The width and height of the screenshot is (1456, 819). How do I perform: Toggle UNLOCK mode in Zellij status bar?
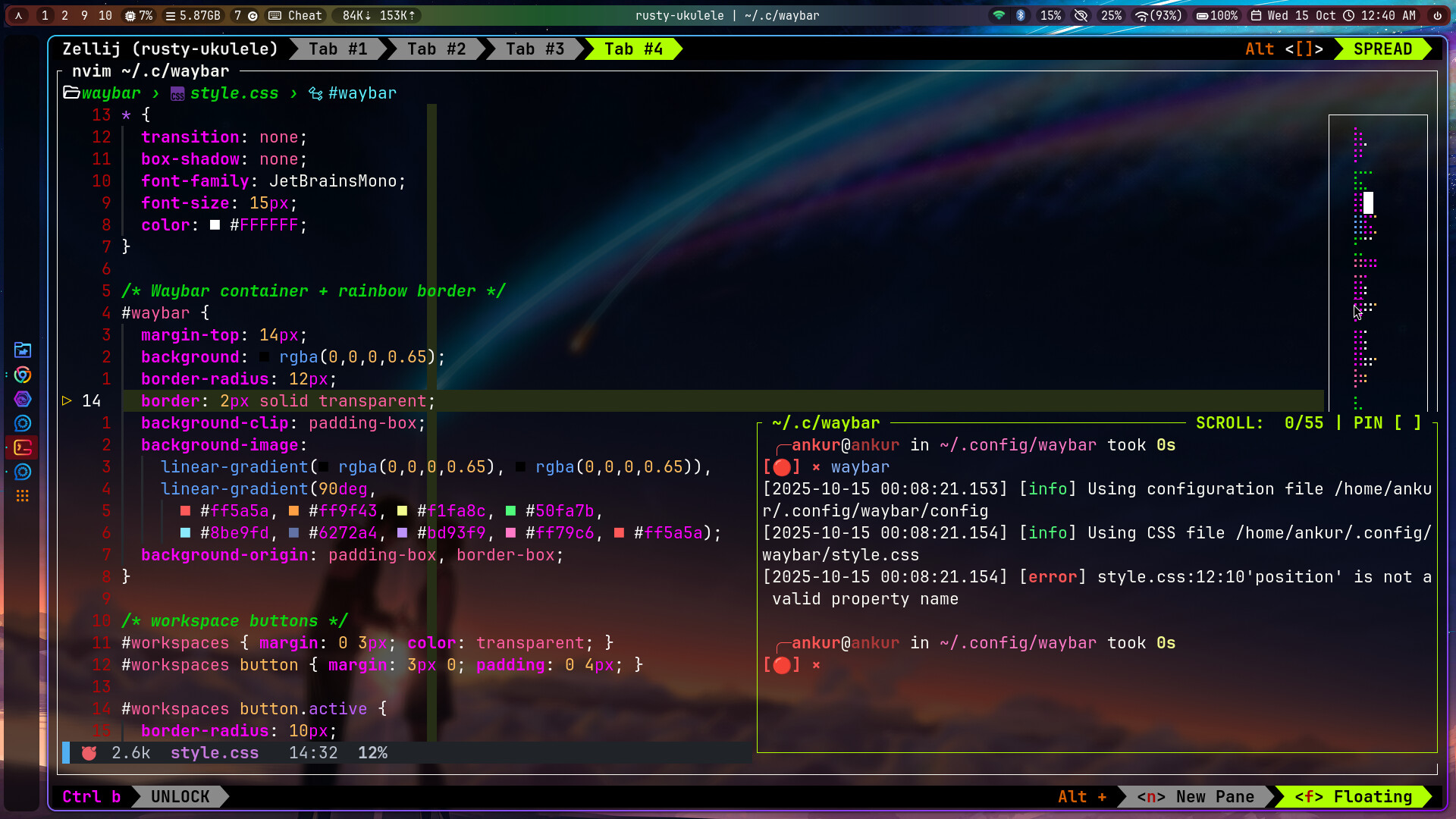tap(180, 796)
